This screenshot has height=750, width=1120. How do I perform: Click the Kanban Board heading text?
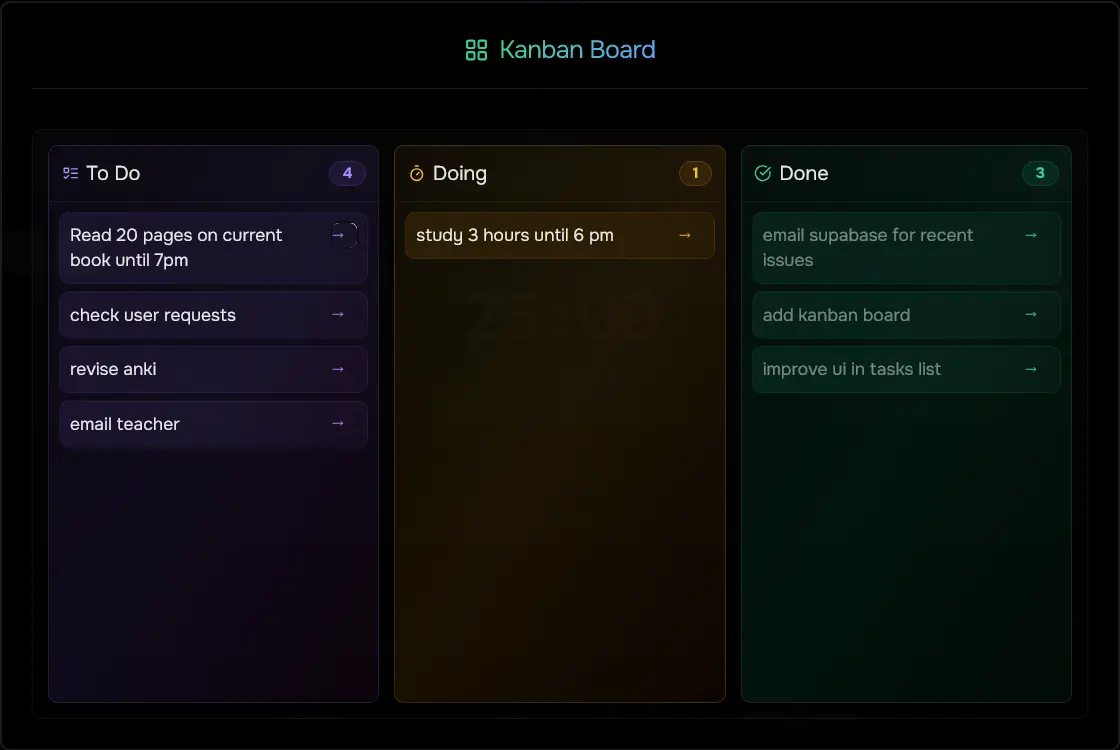[577, 49]
